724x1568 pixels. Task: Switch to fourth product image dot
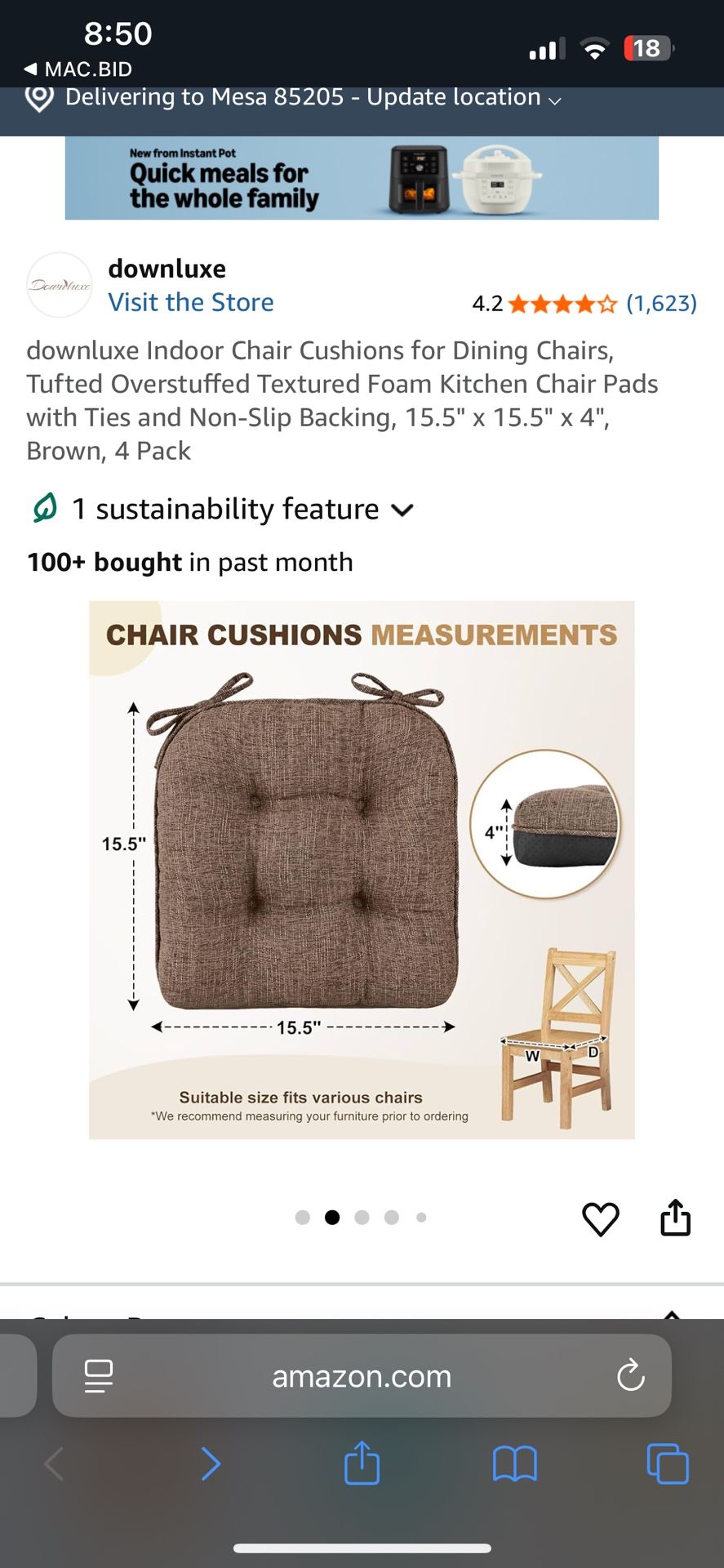(x=392, y=1218)
